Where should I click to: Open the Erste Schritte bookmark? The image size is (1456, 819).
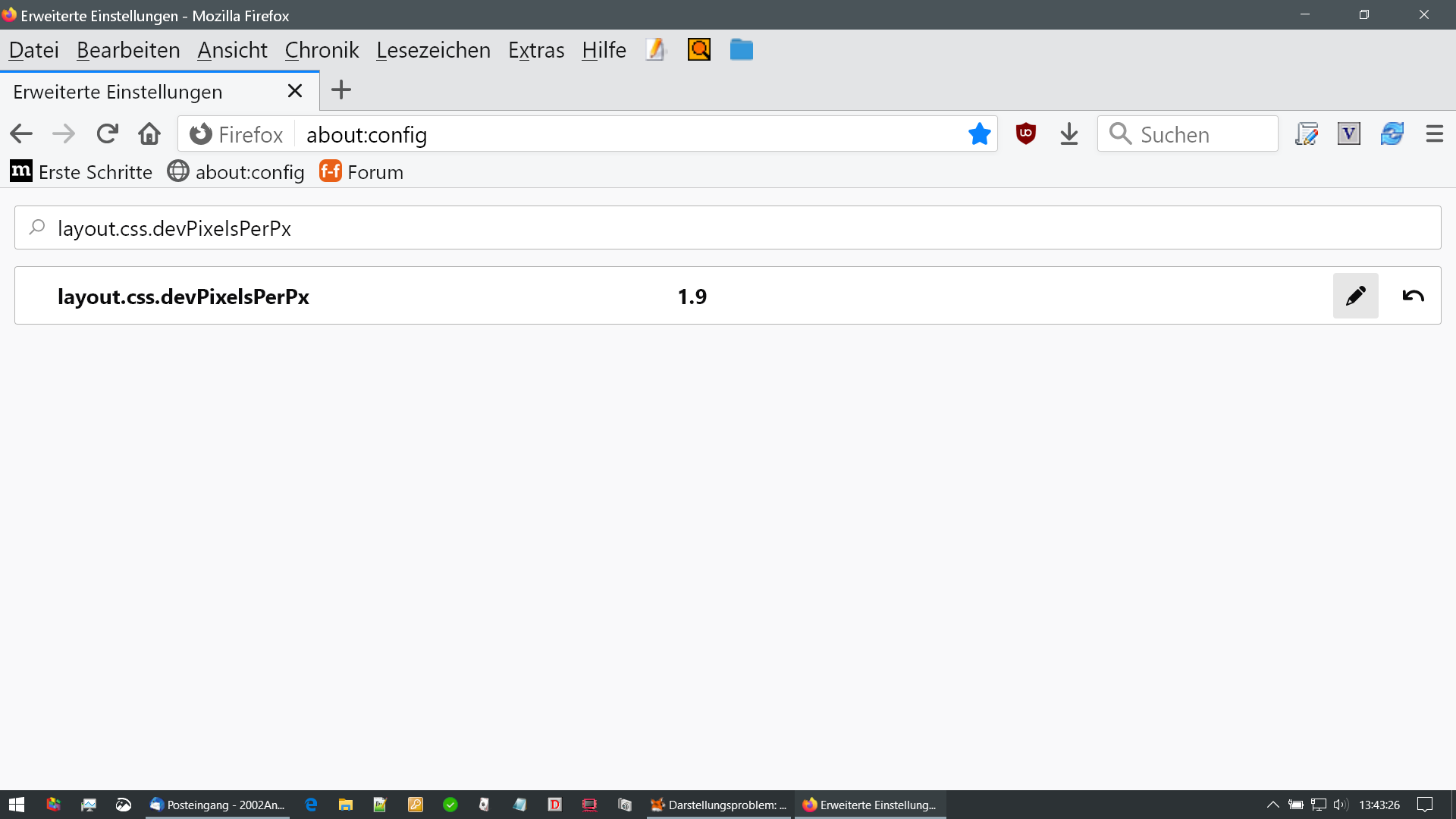[x=82, y=172]
